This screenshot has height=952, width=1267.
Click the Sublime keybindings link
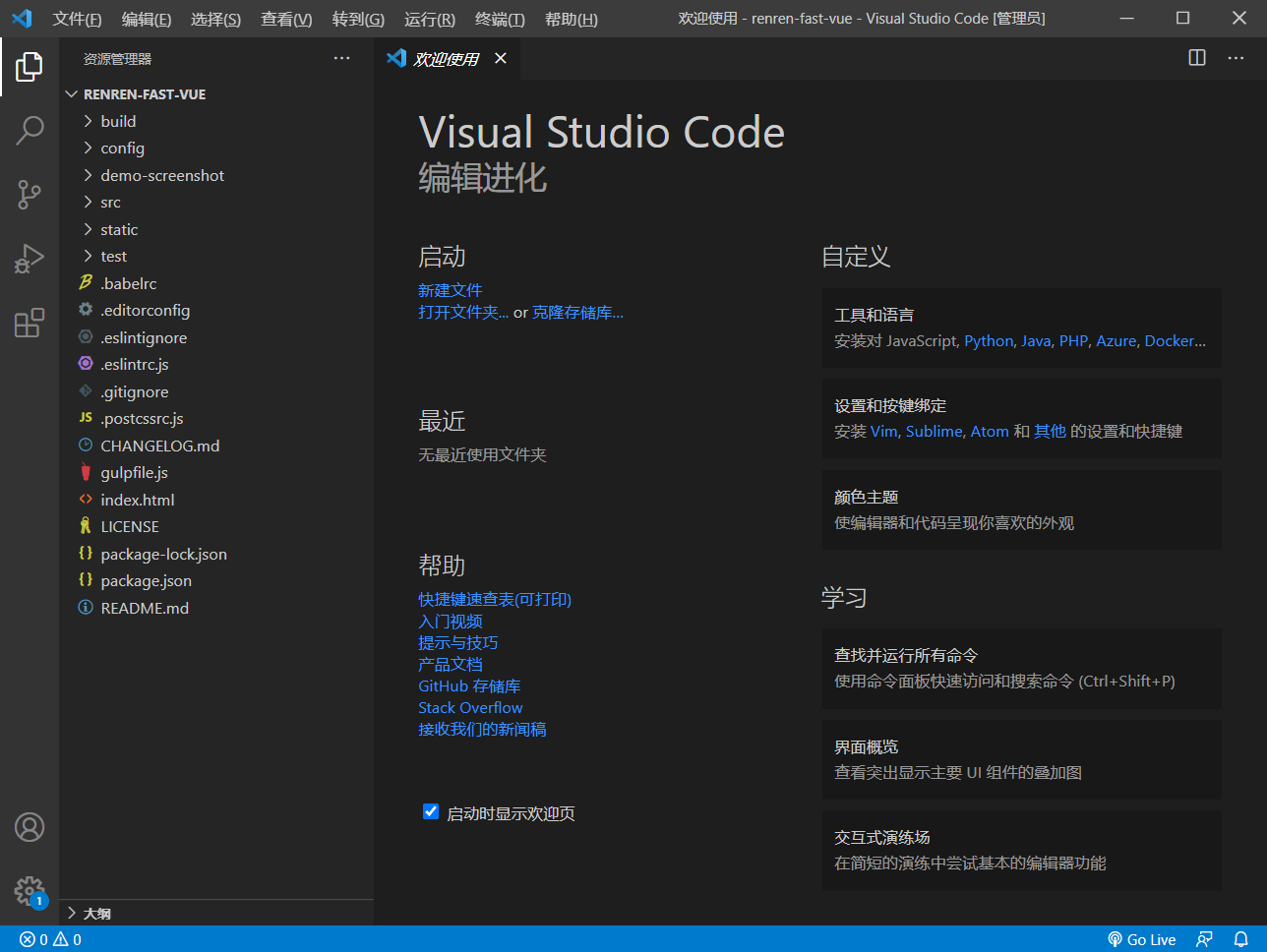(934, 431)
